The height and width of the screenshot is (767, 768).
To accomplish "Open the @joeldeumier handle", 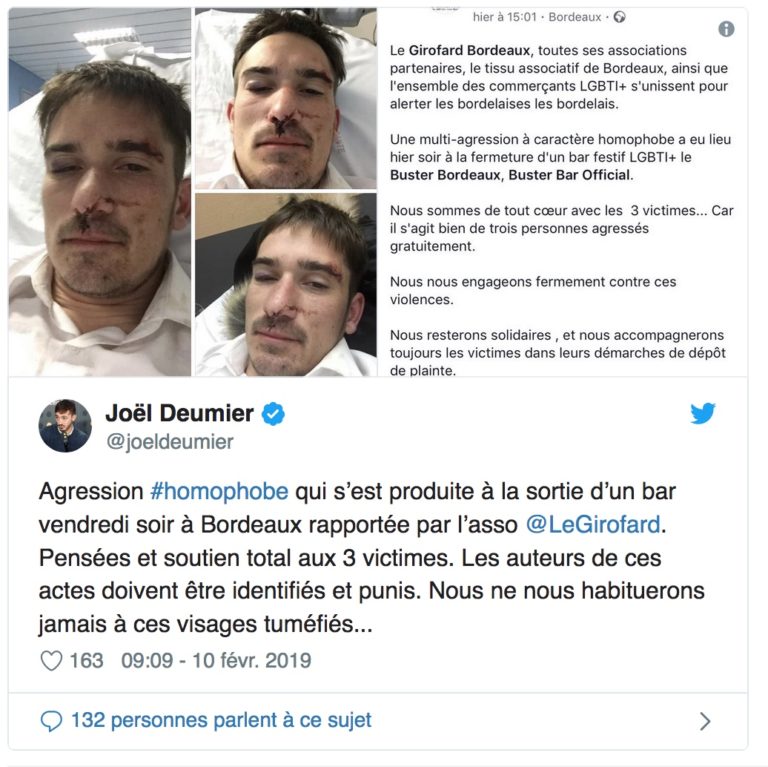I will (x=169, y=442).
